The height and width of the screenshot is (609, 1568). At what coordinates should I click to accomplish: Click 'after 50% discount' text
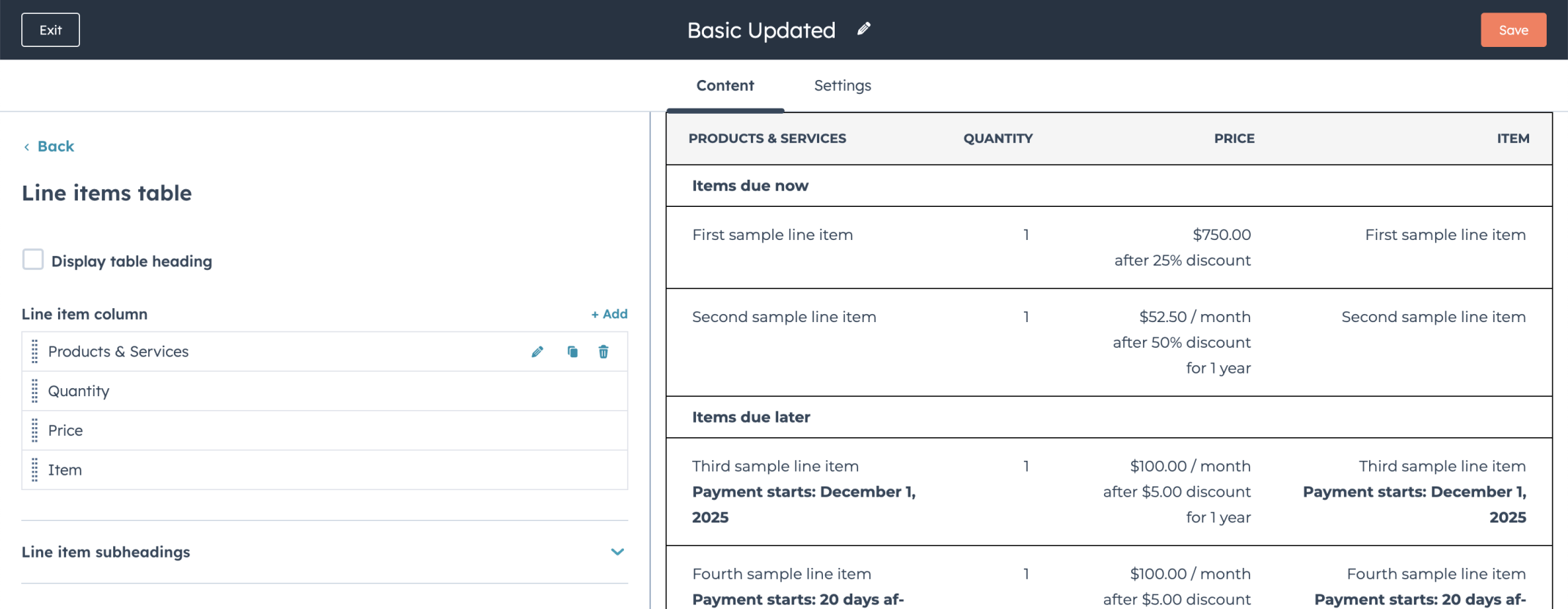[x=1182, y=343]
